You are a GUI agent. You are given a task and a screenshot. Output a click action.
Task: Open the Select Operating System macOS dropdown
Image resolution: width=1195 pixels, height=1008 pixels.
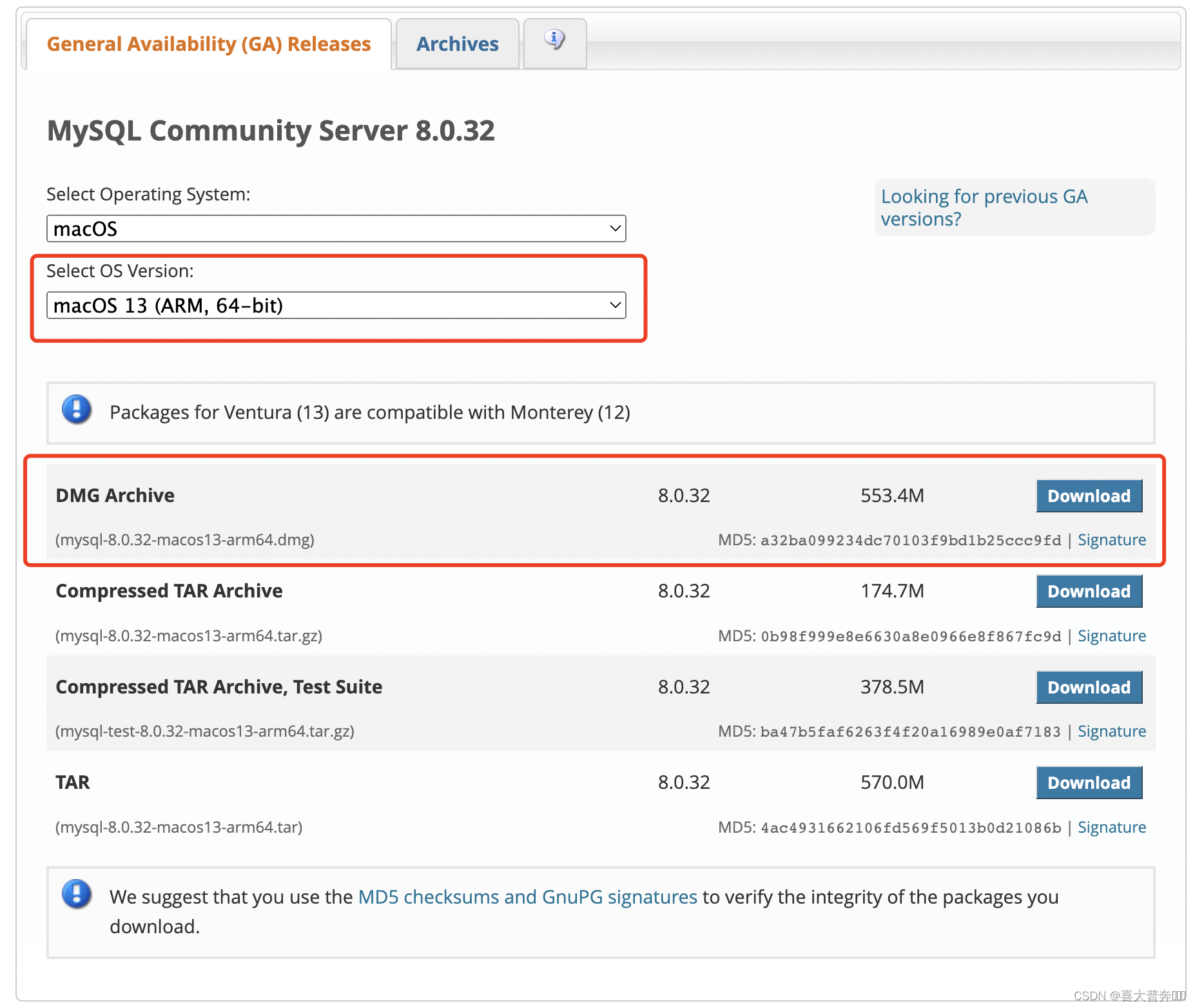click(336, 229)
